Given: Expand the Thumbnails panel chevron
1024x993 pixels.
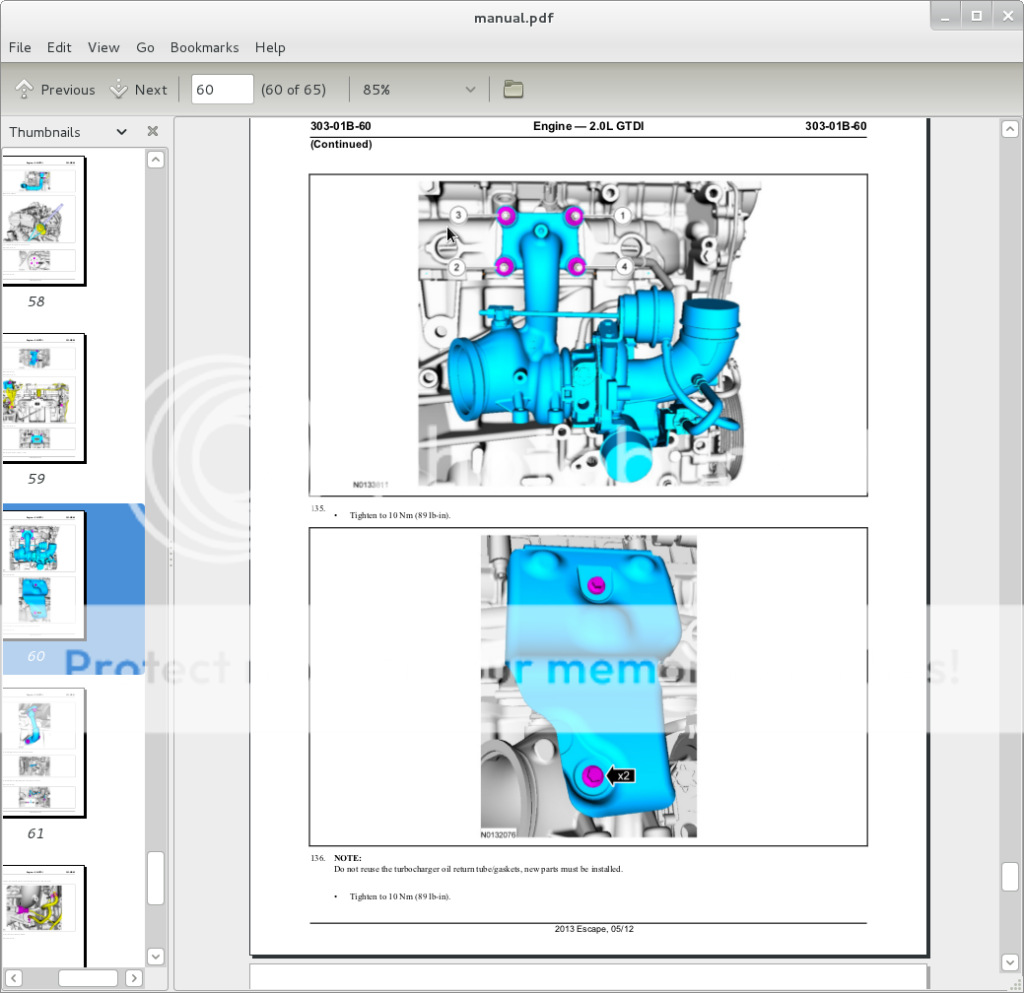Looking at the screenshot, I should point(120,131).
